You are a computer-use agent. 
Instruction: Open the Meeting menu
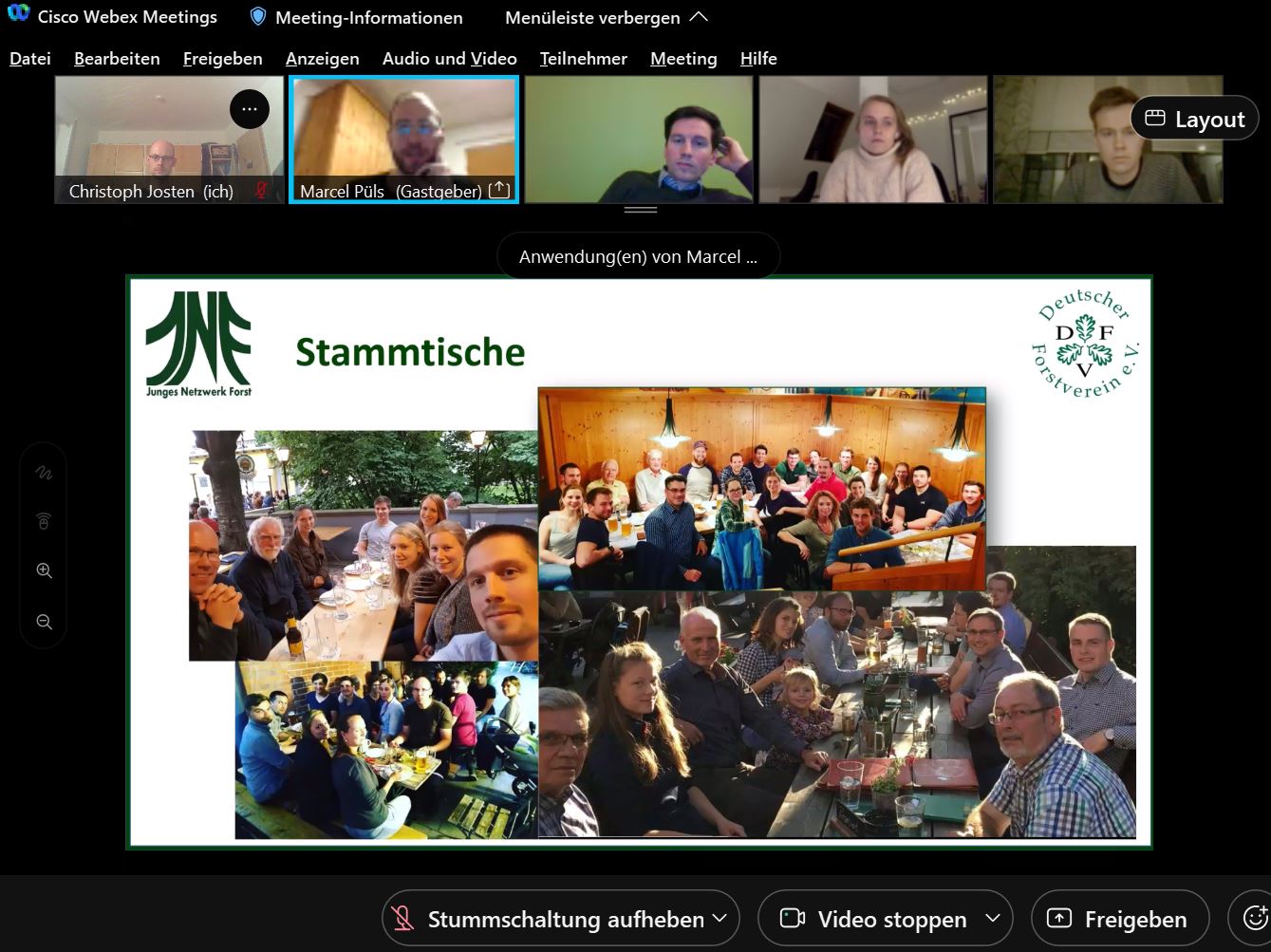(x=683, y=59)
